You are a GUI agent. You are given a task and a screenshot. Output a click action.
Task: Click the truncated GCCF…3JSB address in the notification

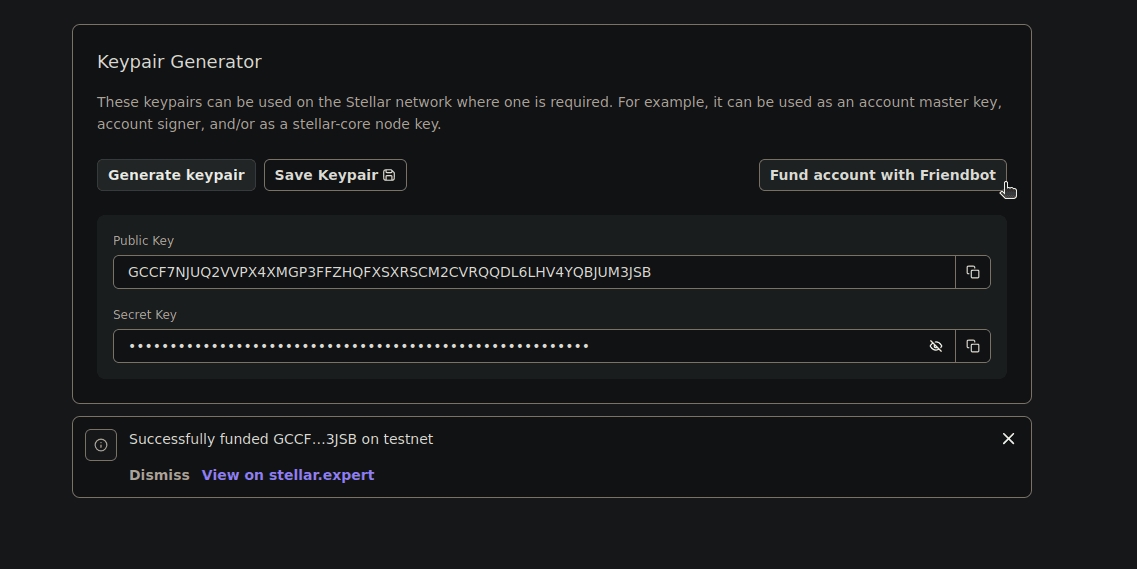point(314,439)
